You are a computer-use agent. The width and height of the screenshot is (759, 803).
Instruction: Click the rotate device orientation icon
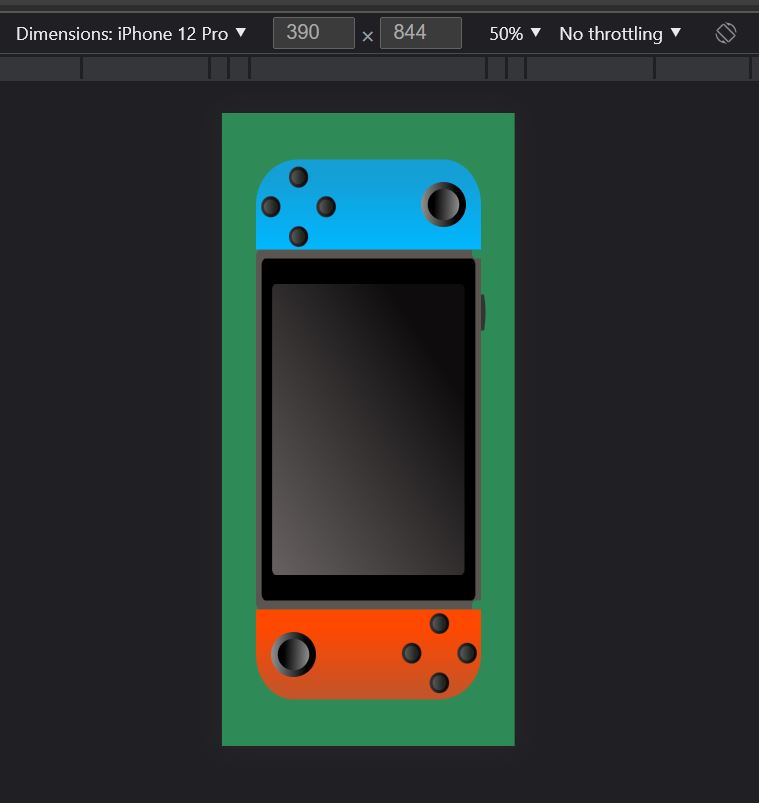pyautogui.click(x=725, y=34)
